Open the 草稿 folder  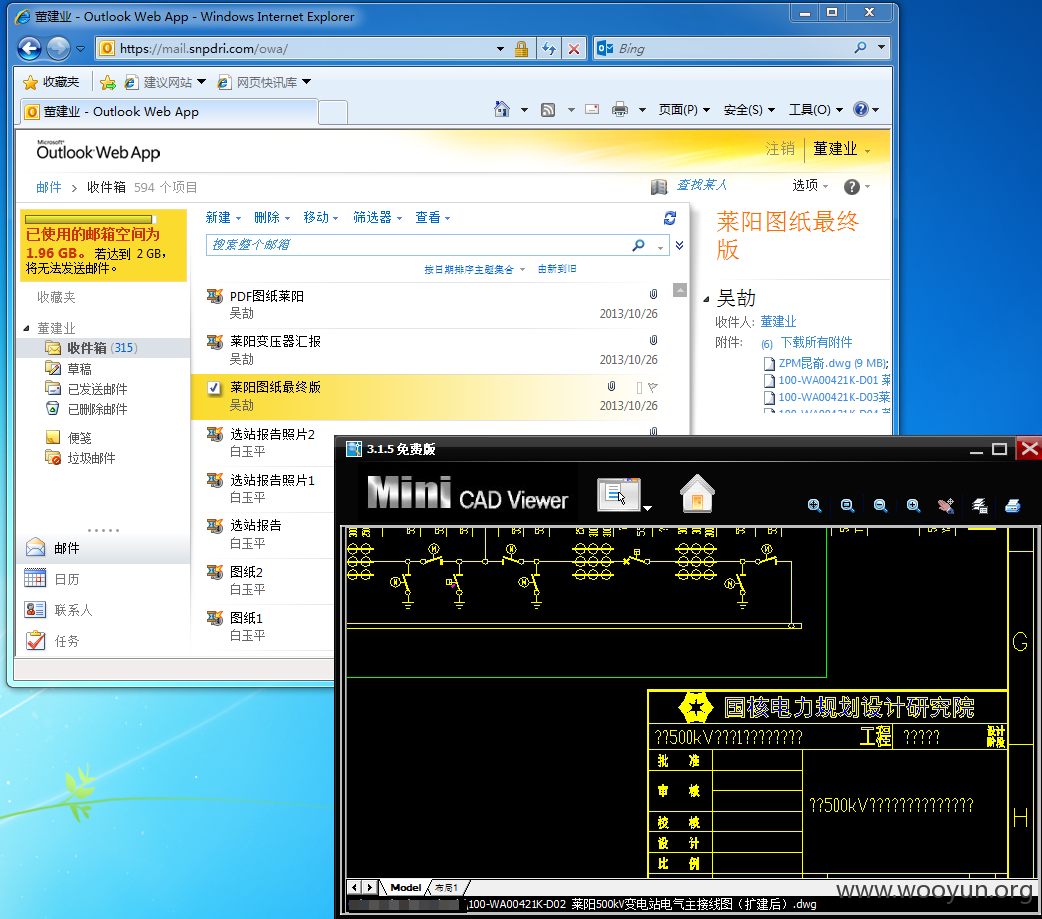click(79, 369)
